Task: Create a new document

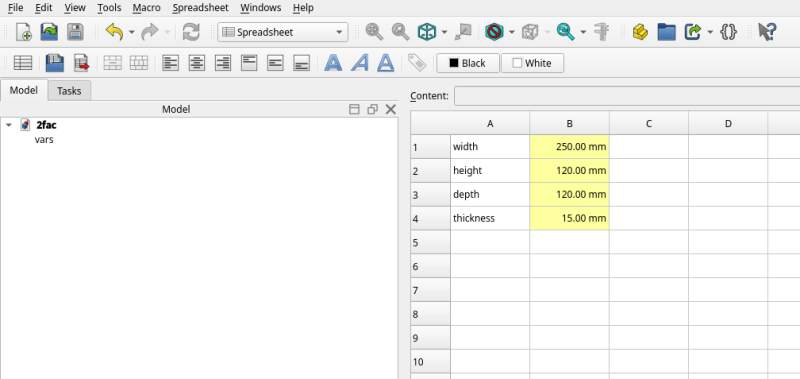Action: (x=23, y=32)
